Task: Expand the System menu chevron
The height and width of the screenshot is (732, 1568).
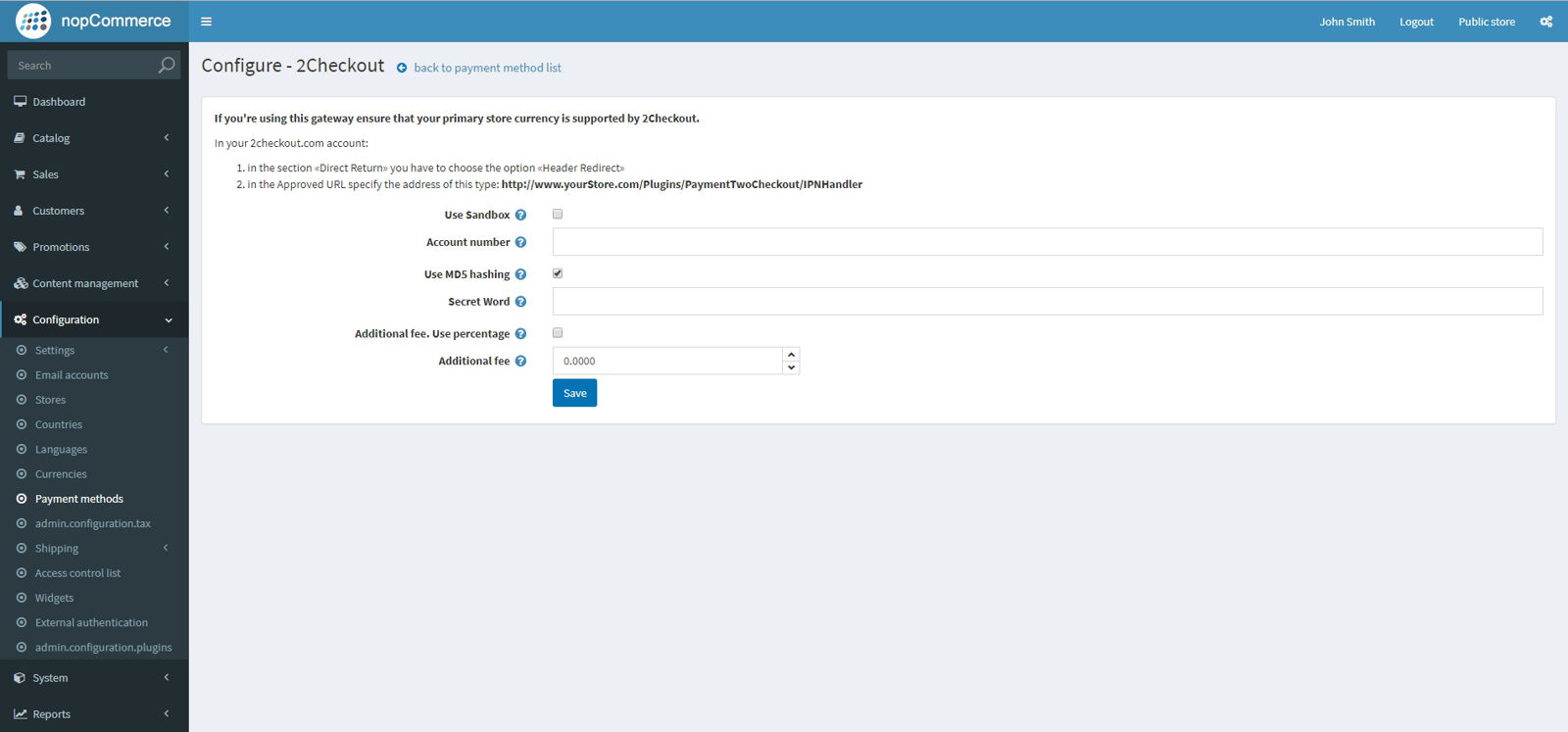Action: pyautogui.click(x=167, y=678)
